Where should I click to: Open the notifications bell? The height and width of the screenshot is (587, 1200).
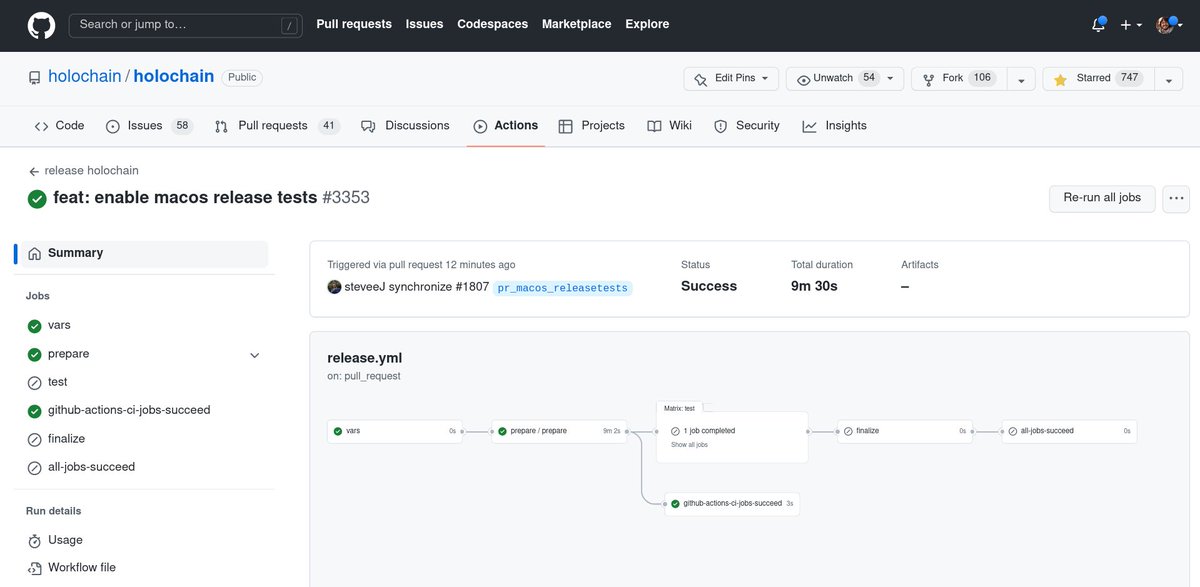pyautogui.click(x=1098, y=25)
